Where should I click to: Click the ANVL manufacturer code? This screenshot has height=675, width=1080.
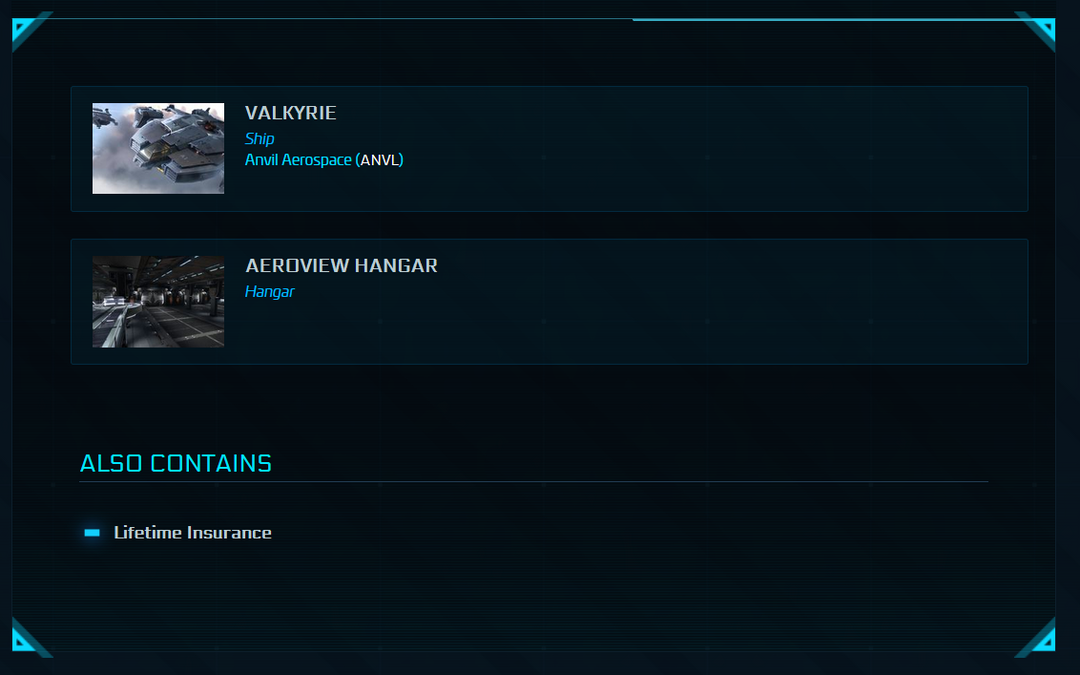[x=379, y=160]
